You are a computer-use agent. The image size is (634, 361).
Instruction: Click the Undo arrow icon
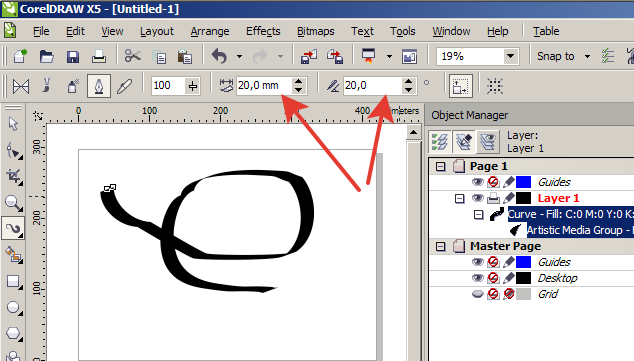pyautogui.click(x=220, y=56)
